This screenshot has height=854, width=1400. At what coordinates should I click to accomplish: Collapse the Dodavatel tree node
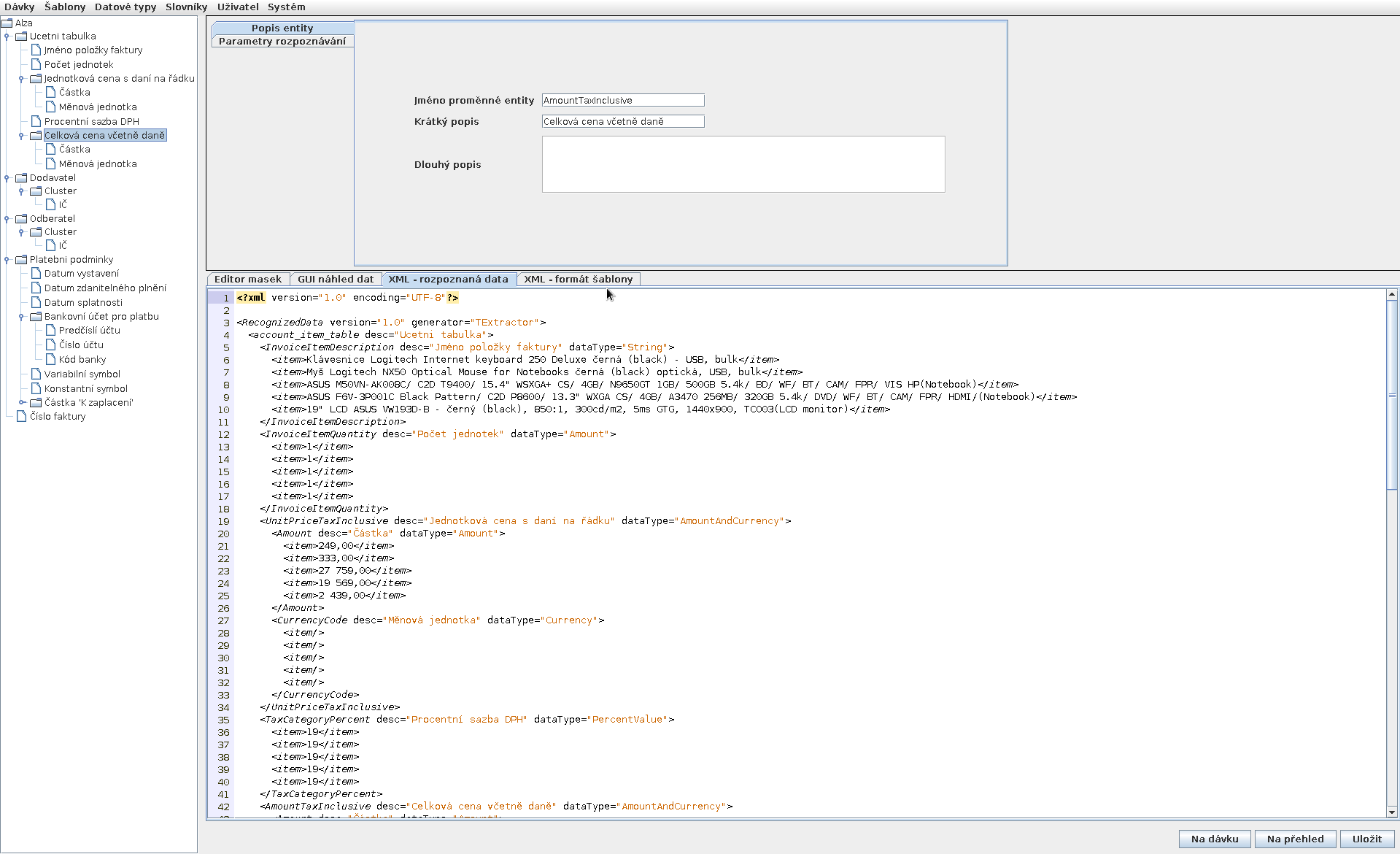7,178
